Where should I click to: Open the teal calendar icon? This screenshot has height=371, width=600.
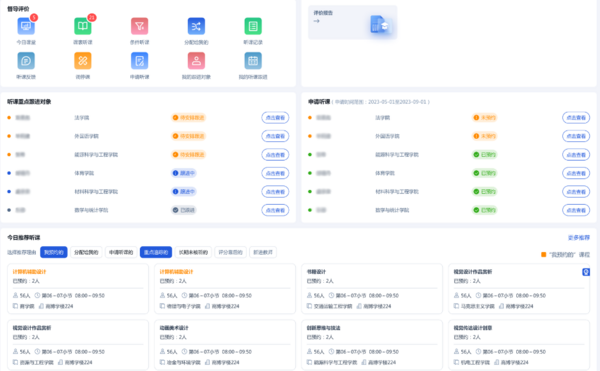253,61
